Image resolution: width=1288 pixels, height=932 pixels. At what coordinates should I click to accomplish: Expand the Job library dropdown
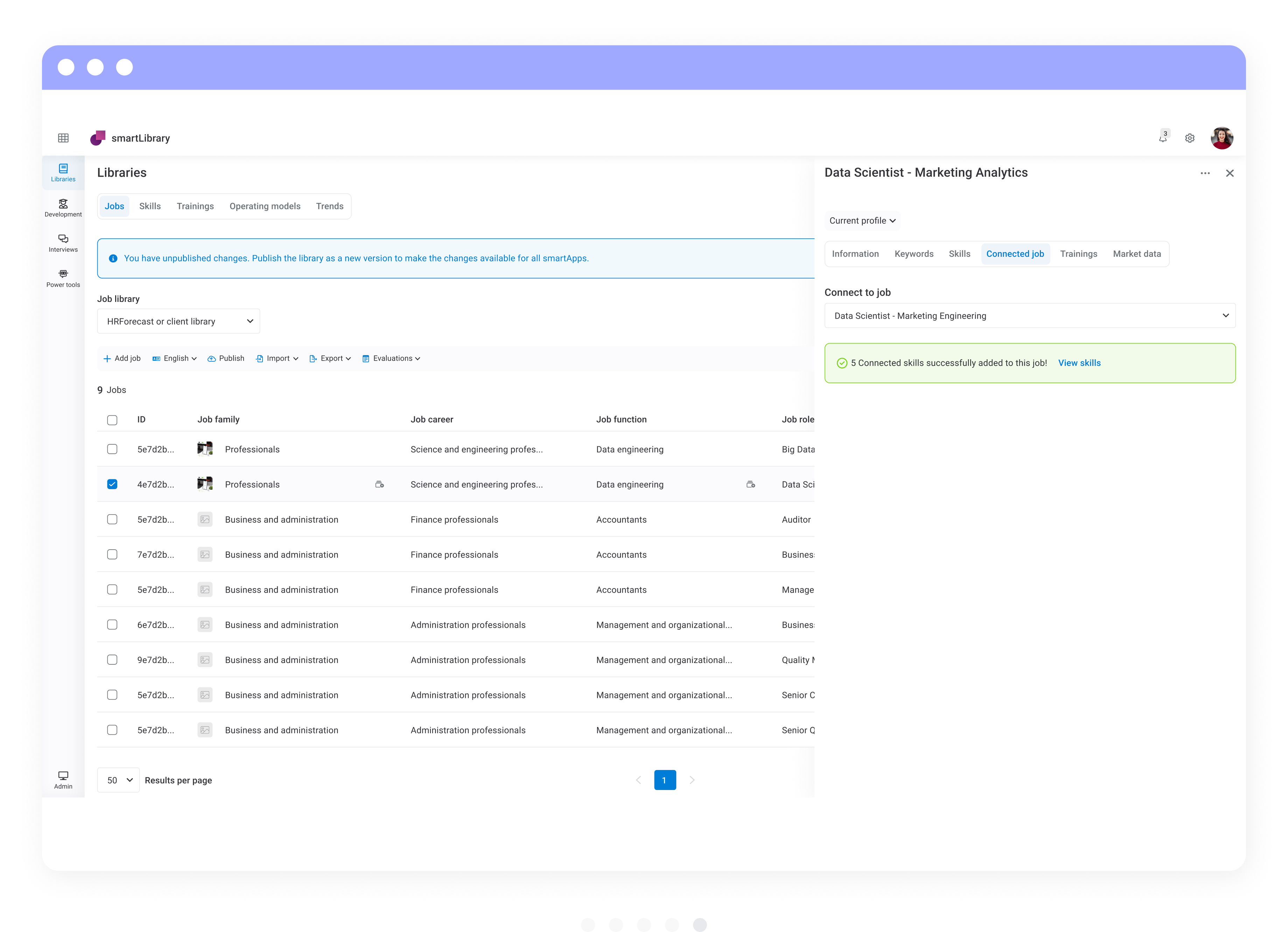[x=178, y=321]
